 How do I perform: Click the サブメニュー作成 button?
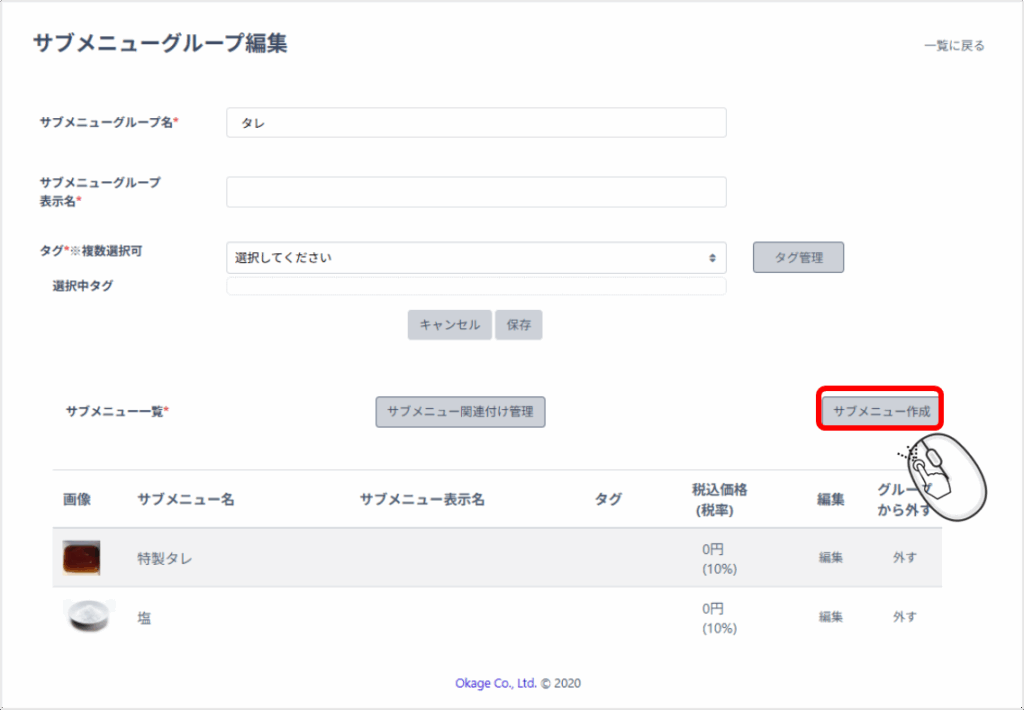[881, 411]
